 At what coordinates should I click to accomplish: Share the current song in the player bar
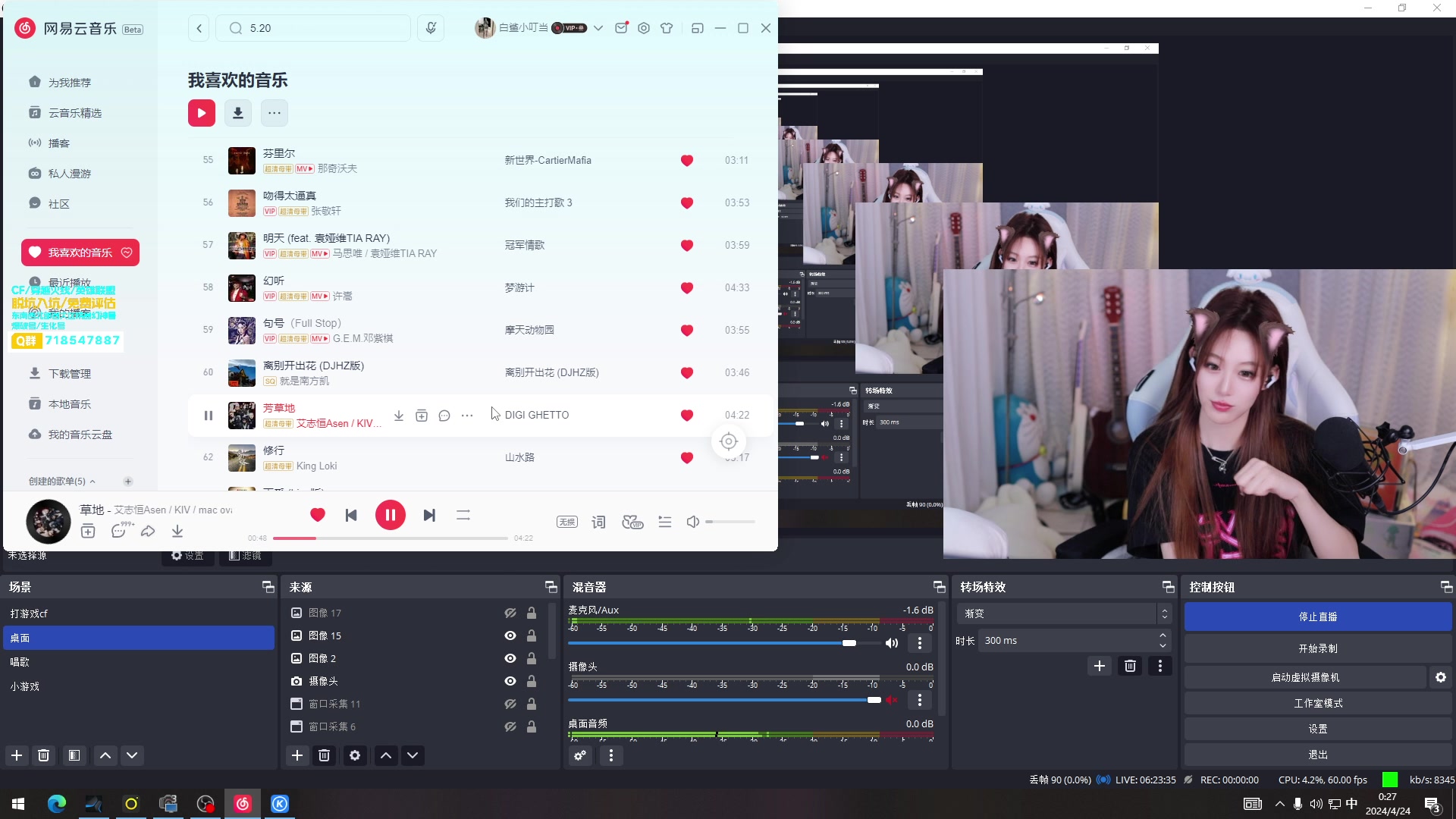pyautogui.click(x=148, y=532)
